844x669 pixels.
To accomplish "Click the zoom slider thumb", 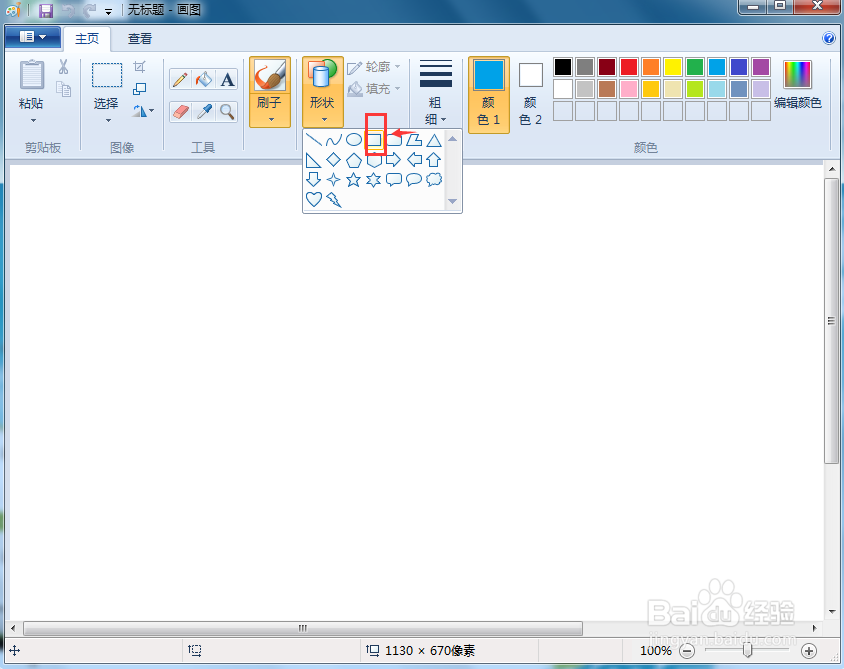I will click(x=748, y=651).
